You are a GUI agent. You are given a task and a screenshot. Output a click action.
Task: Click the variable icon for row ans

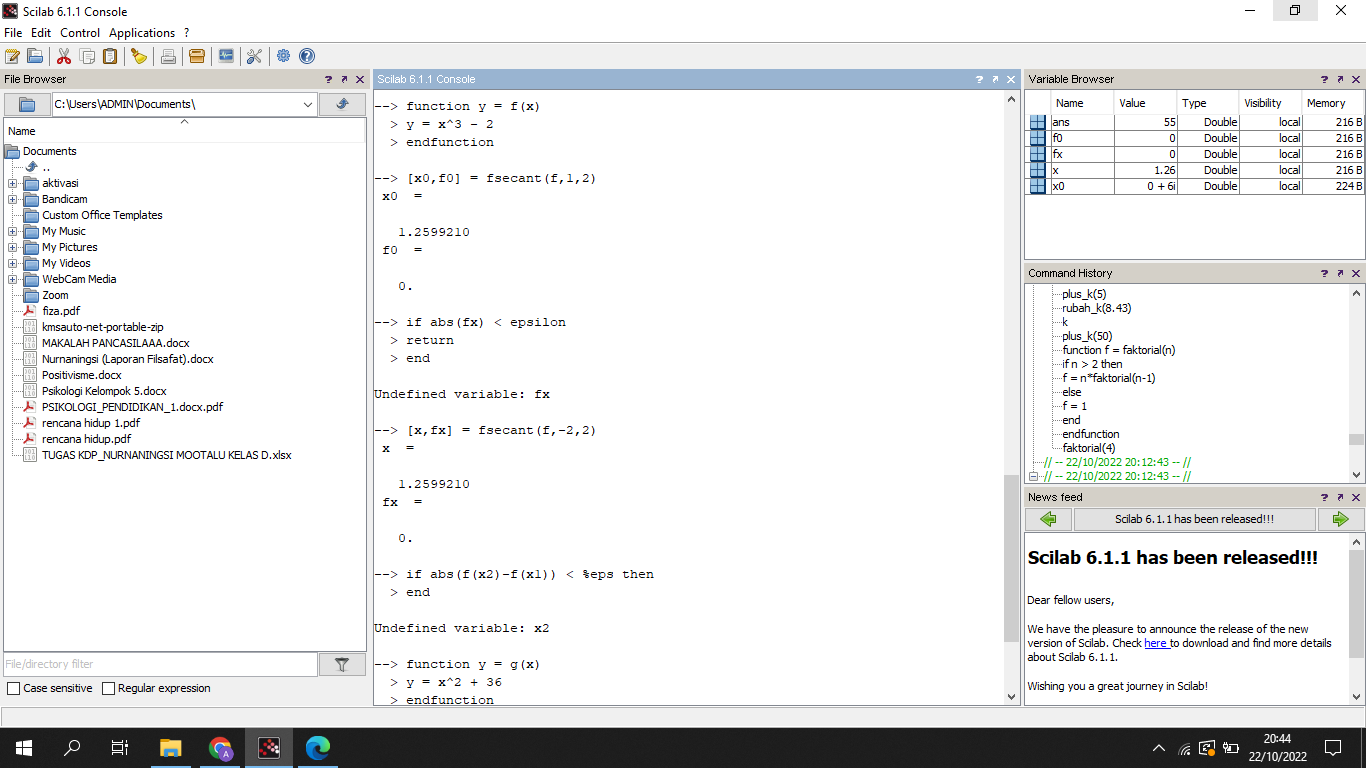(x=1037, y=122)
